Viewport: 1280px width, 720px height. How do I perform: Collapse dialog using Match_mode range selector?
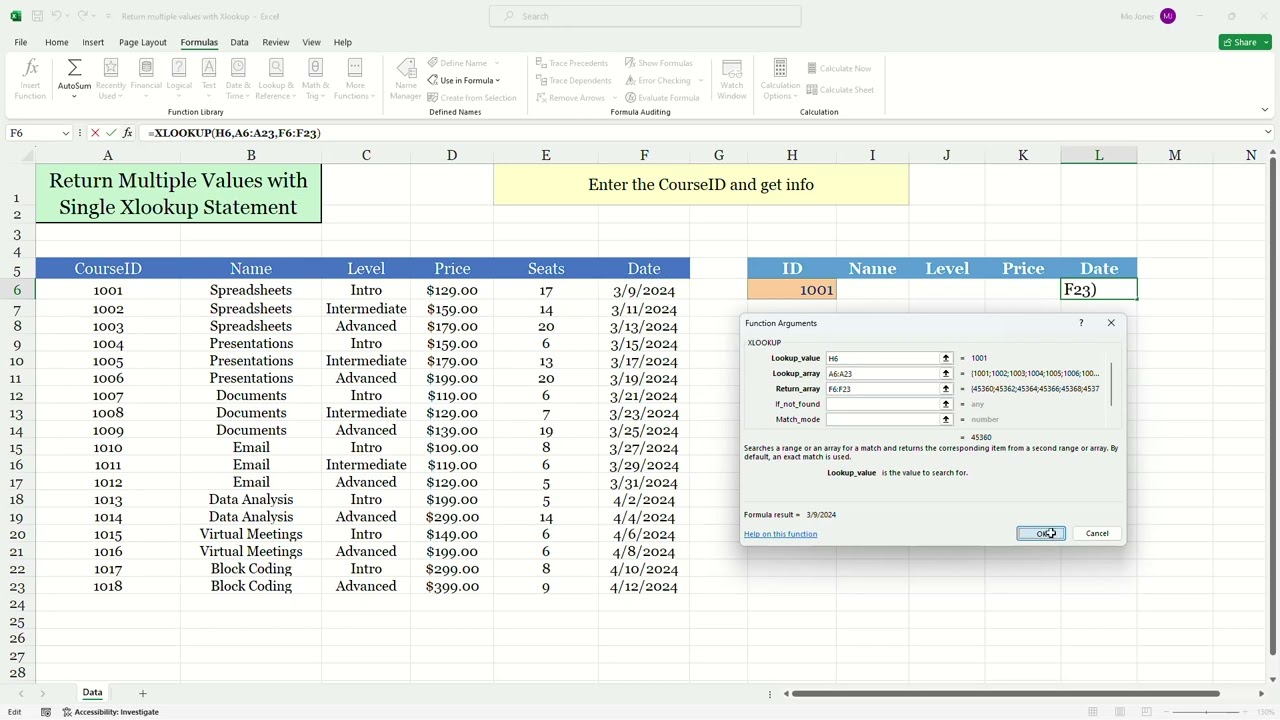coord(945,419)
